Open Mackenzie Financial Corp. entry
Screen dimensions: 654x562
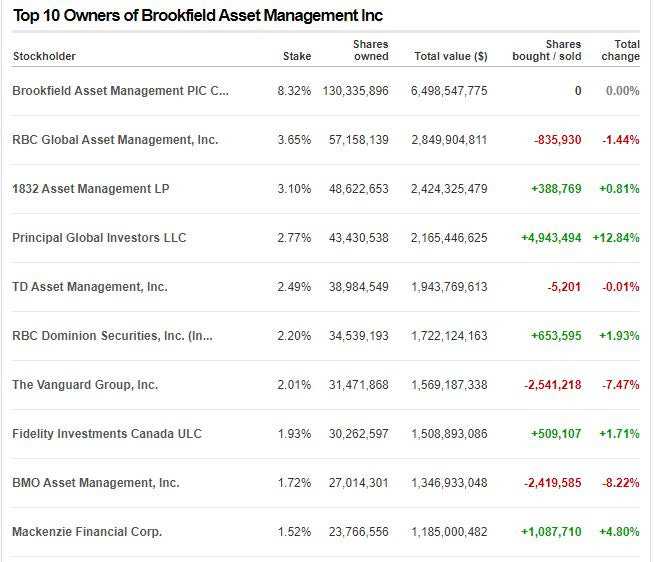[87, 532]
